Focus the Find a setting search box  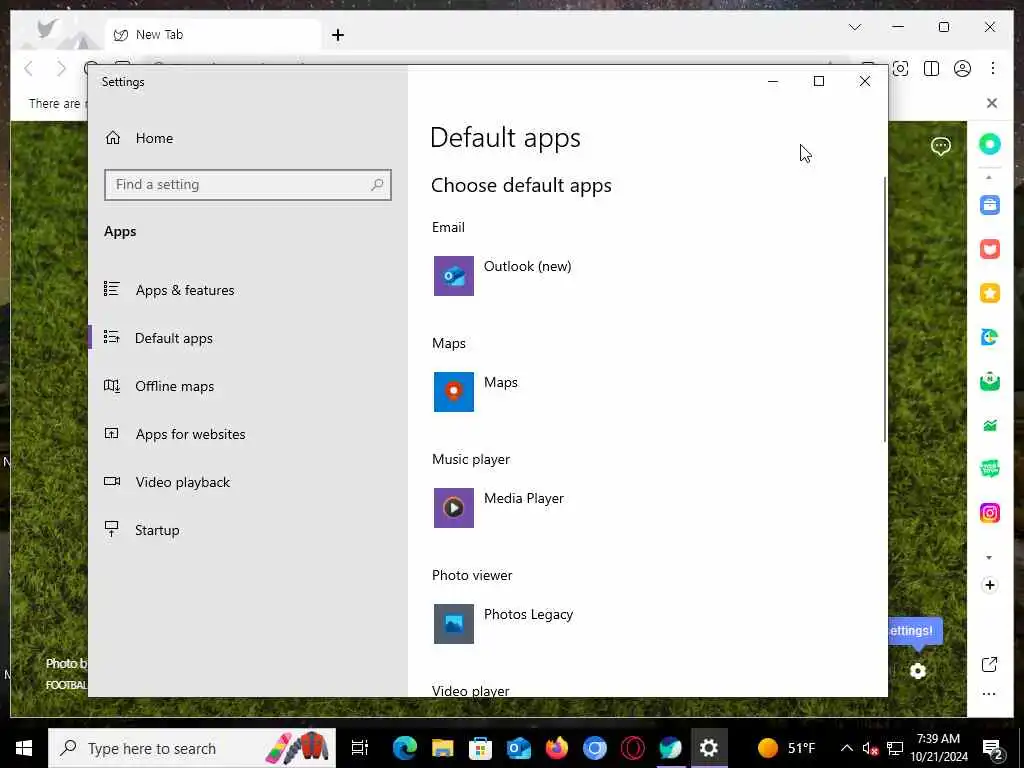point(248,185)
